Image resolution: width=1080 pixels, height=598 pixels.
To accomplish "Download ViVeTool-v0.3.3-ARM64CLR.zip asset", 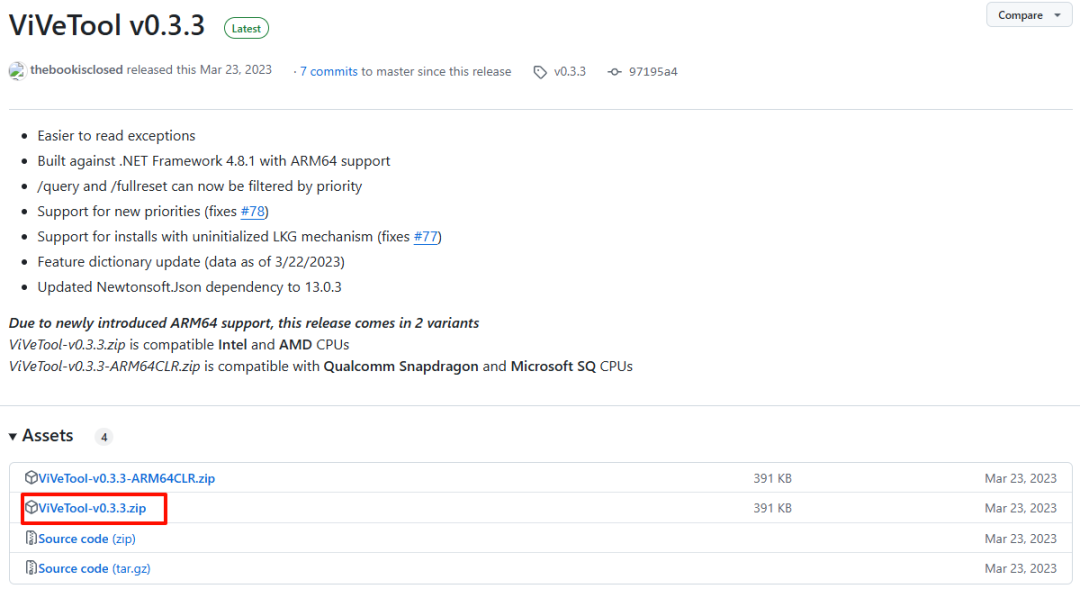I will pos(126,478).
